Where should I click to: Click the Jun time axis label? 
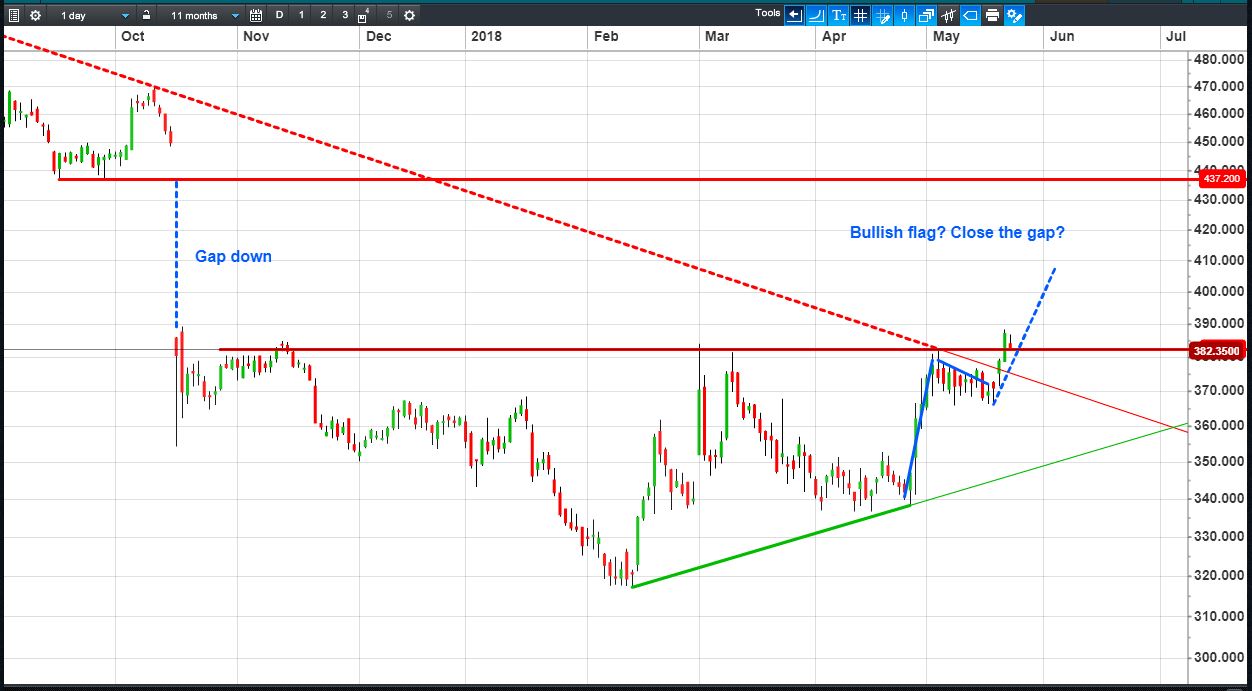tap(1062, 36)
